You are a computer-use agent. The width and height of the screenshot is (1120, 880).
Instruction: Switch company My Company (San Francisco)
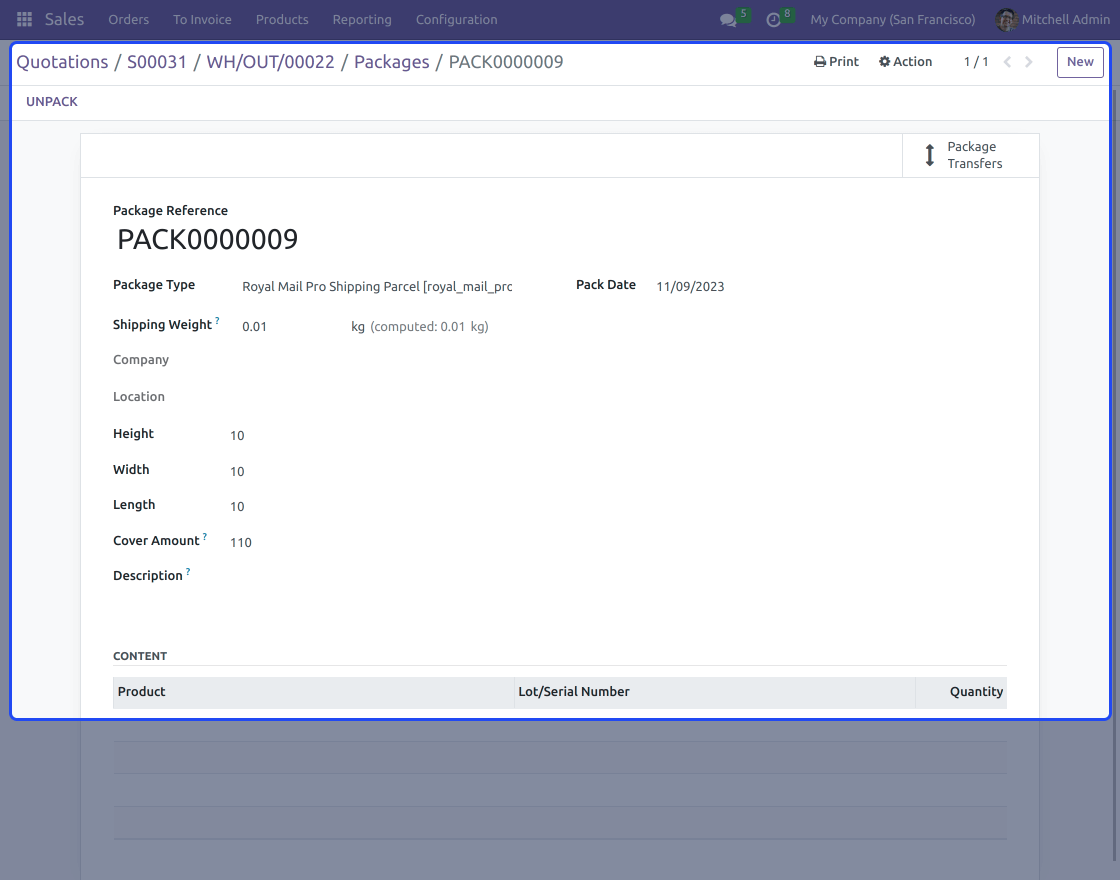892,19
